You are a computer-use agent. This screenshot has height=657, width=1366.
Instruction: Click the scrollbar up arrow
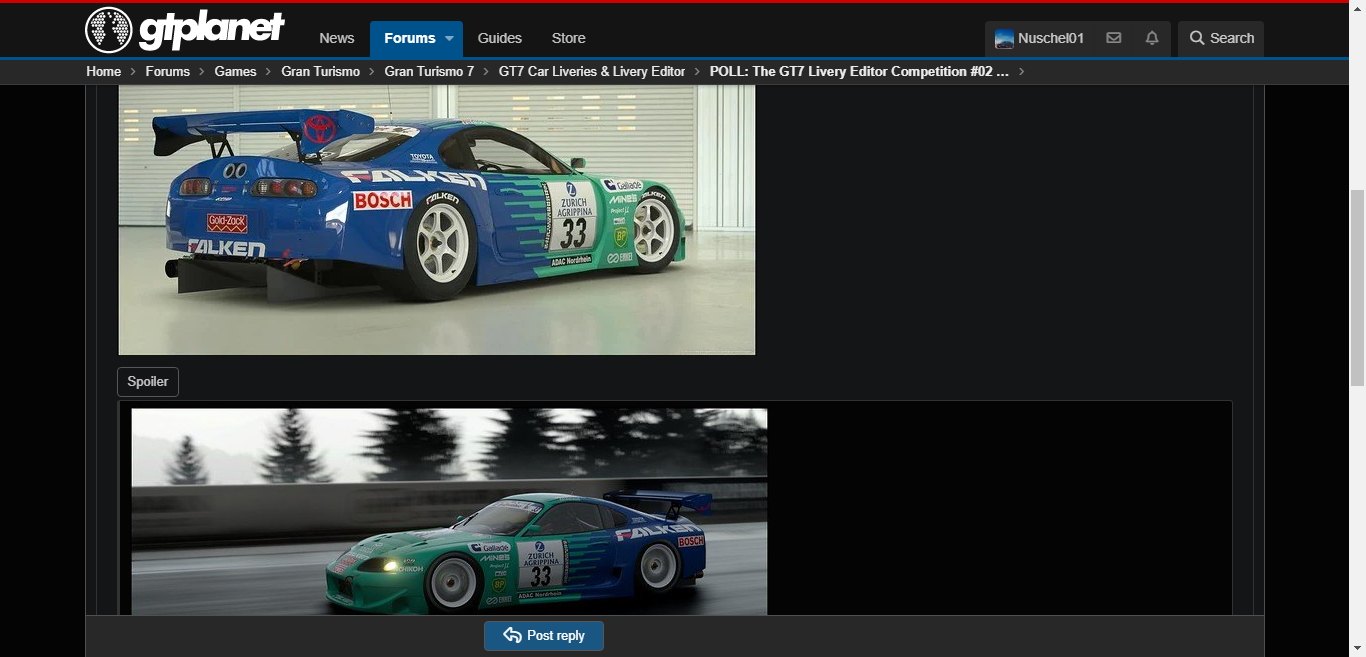coord(1357,8)
